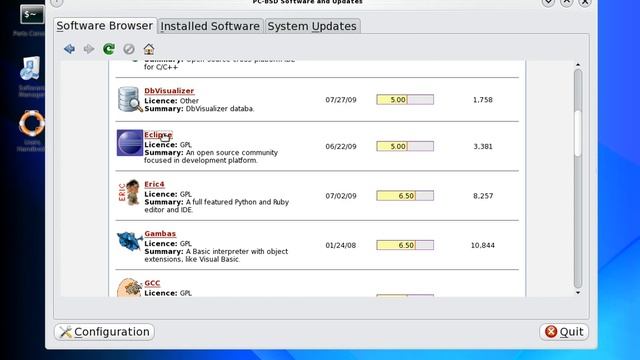Click the Quit button
Image resolution: width=640 pixels, height=360 pixels.
564,332
